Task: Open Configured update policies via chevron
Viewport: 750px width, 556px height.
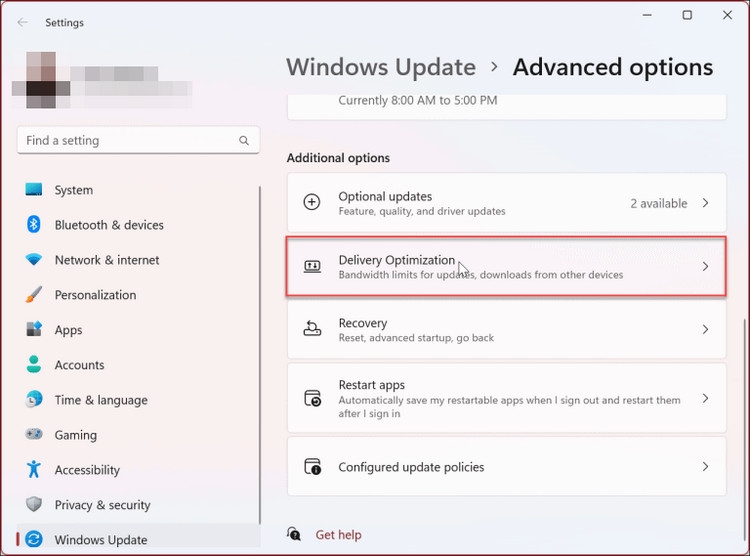Action: click(x=706, y=467)
